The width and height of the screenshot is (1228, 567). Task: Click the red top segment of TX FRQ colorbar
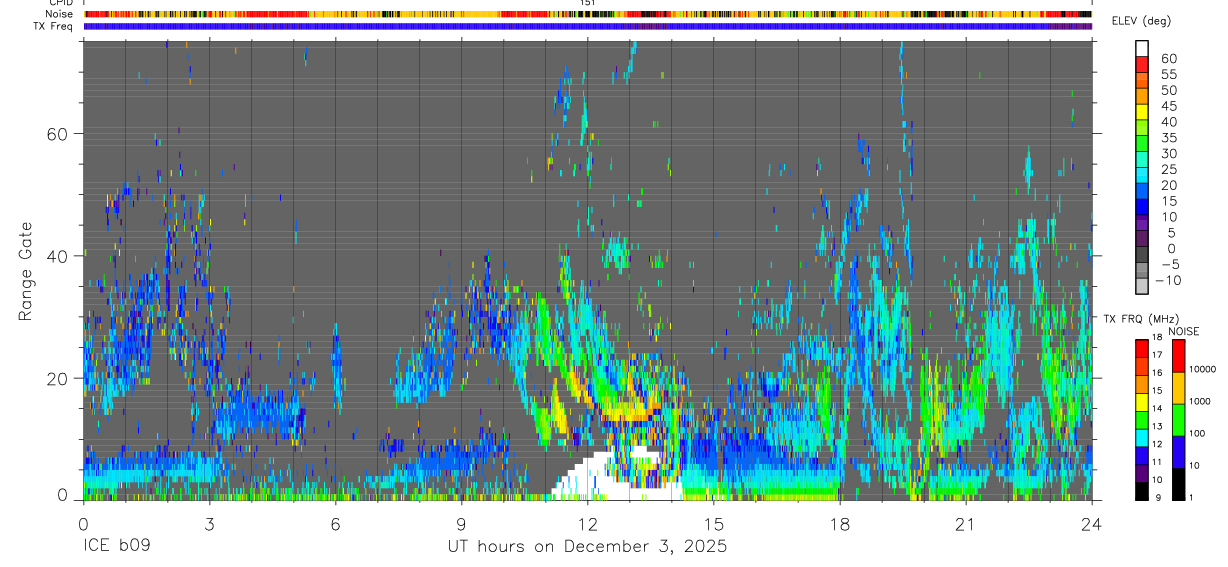[x=1142, y=349]
